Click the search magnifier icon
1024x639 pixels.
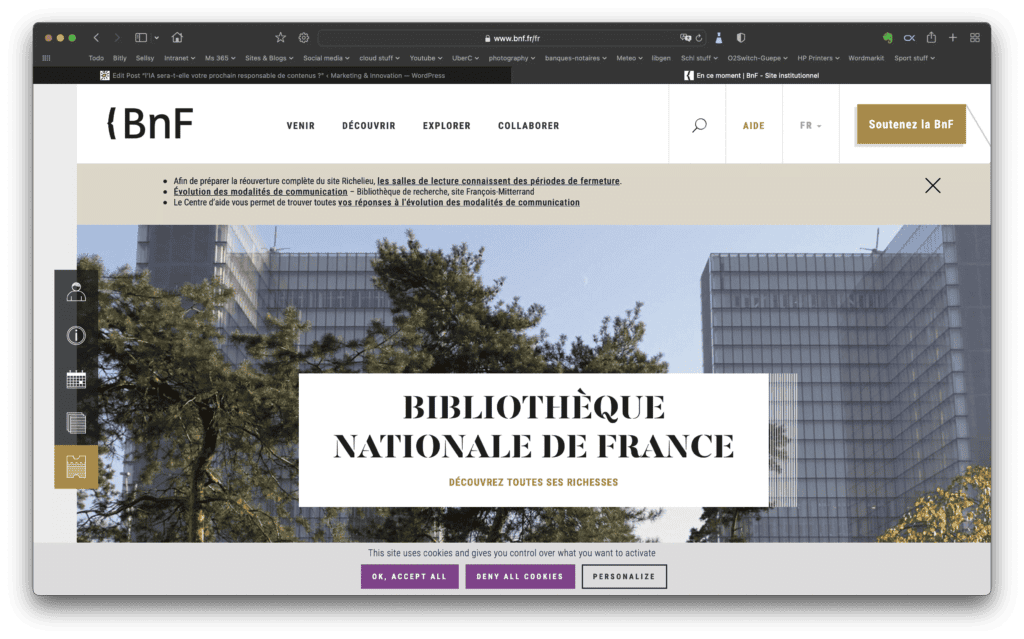[699, 125]
